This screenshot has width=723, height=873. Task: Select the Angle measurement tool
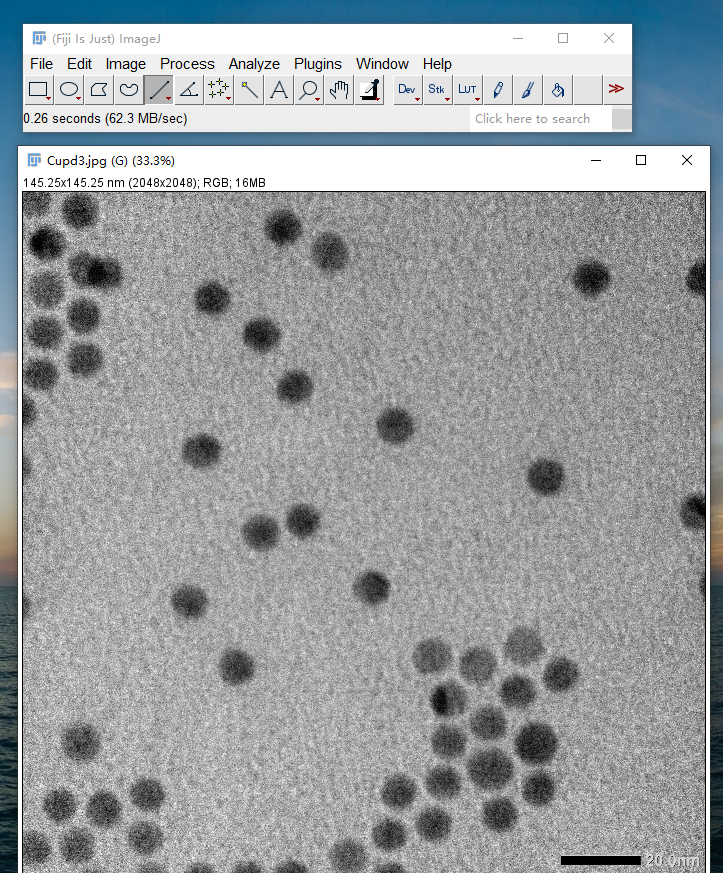click(x=189, y=90)
